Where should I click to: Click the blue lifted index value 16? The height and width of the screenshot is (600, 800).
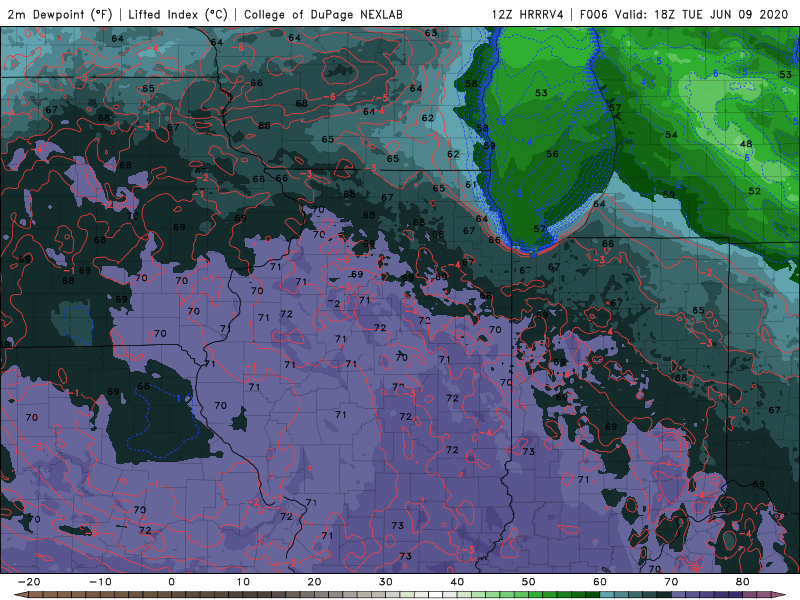click(501, 121)
